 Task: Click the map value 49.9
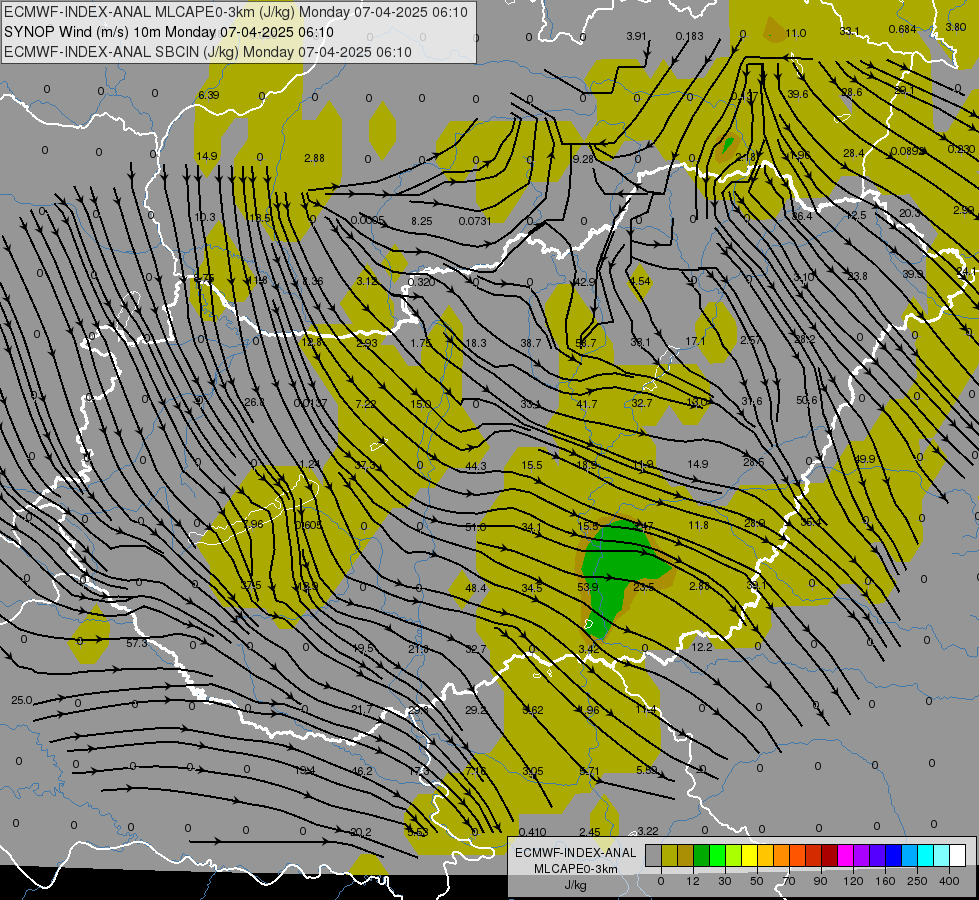865,459
